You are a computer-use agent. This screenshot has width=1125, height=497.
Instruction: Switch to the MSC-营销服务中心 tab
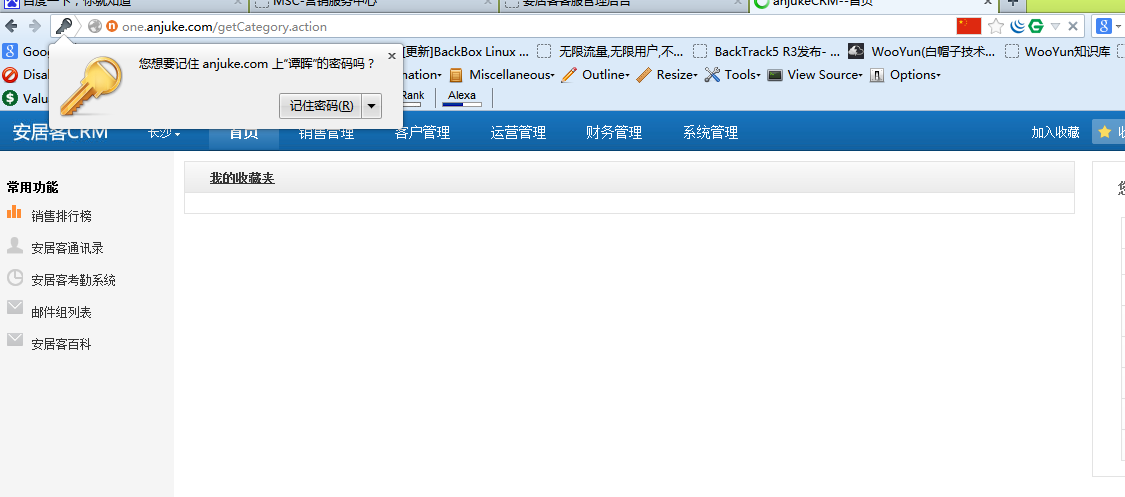[373, 4]
